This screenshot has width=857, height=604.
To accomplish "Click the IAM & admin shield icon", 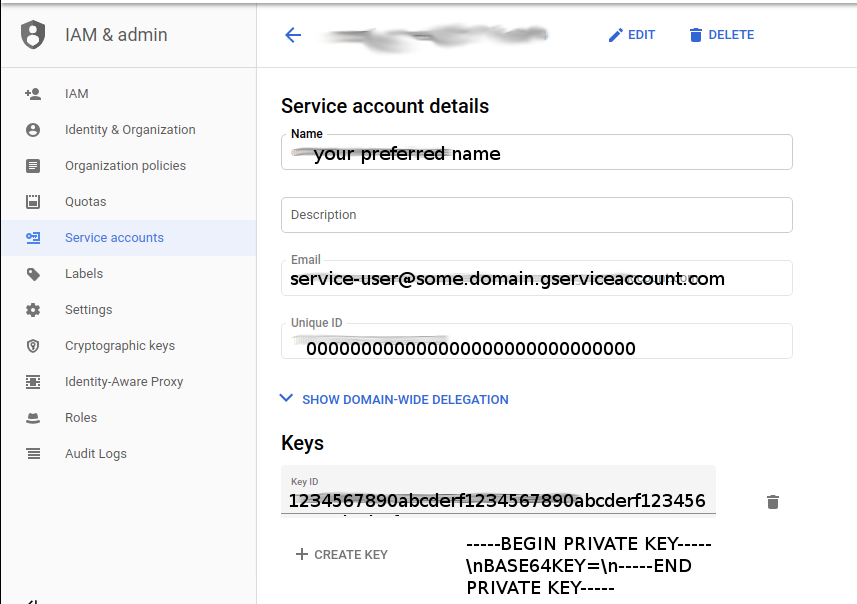I will [x=33, y=35].
